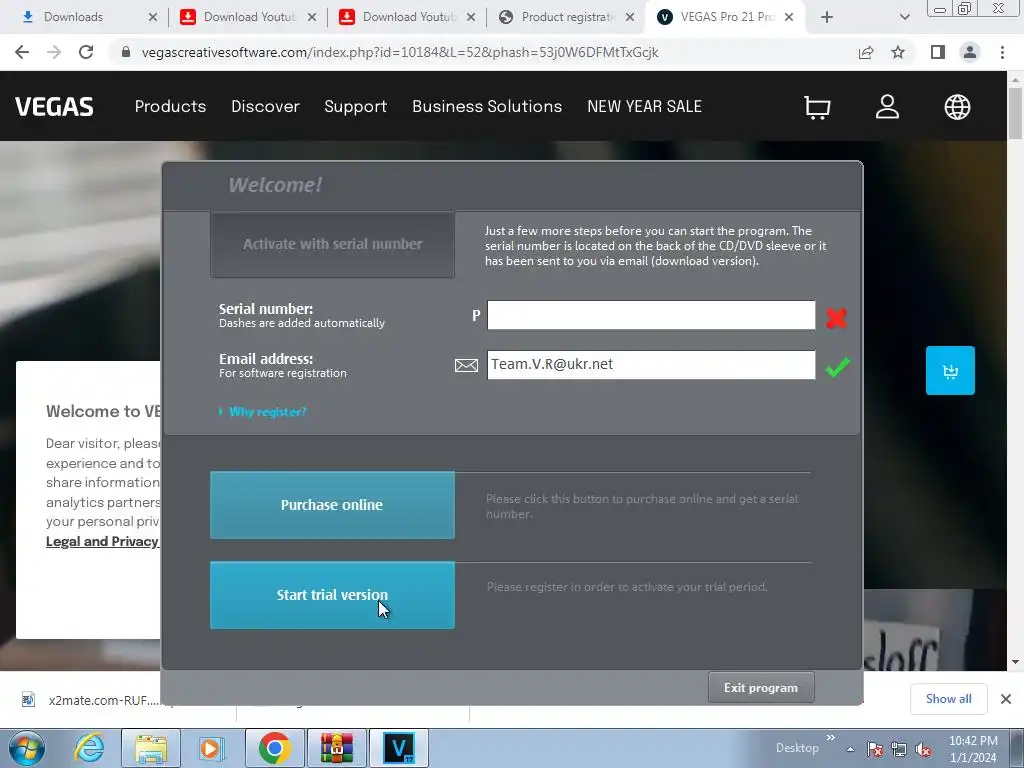Click the VEGAS logo
The width and height of the screenshot is (1024, 768).
coord(54,106)
